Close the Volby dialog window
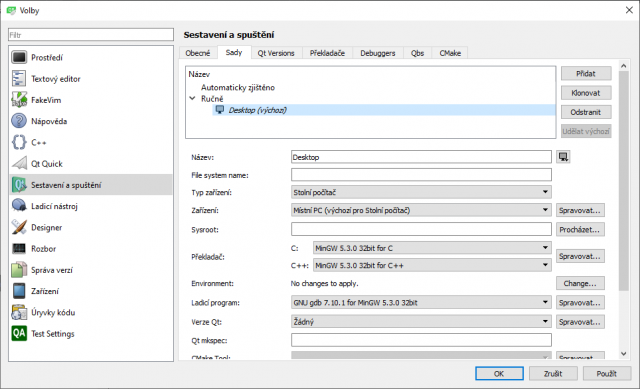The image size is (640, 389). coord(629,10)
